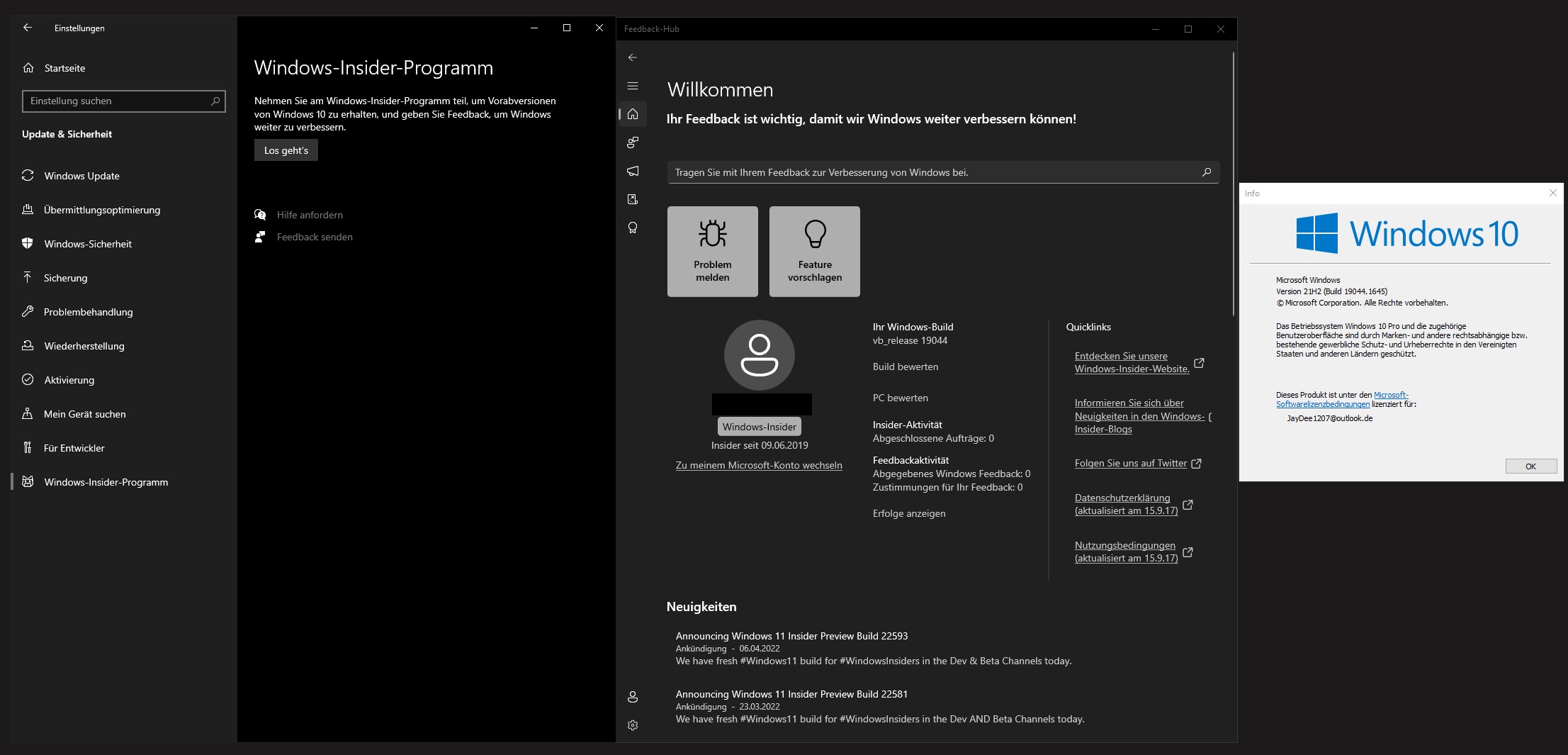Click PC bewerten
Image resolution: width=1568 pixels, height=755 pixels.
901,398
